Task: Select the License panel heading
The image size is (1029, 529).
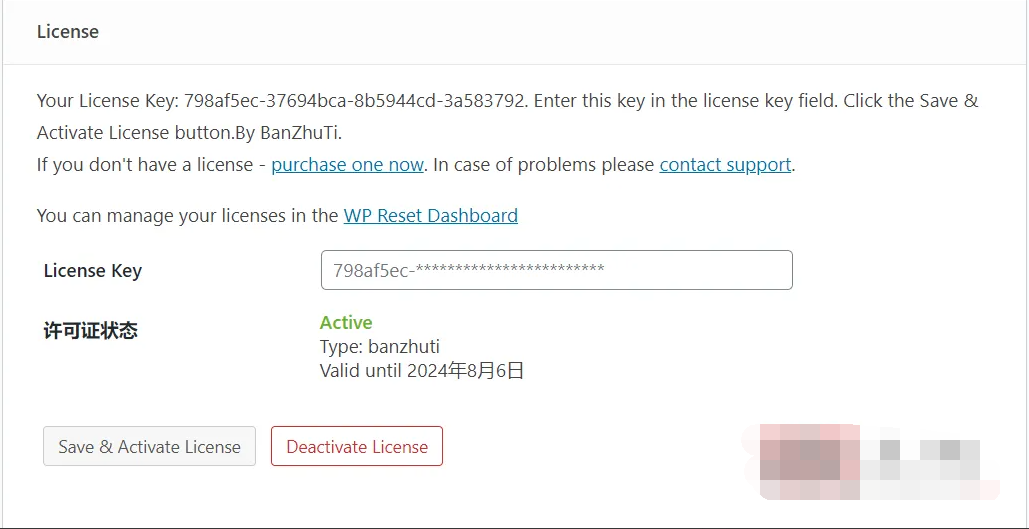Action: click(68, 32)
